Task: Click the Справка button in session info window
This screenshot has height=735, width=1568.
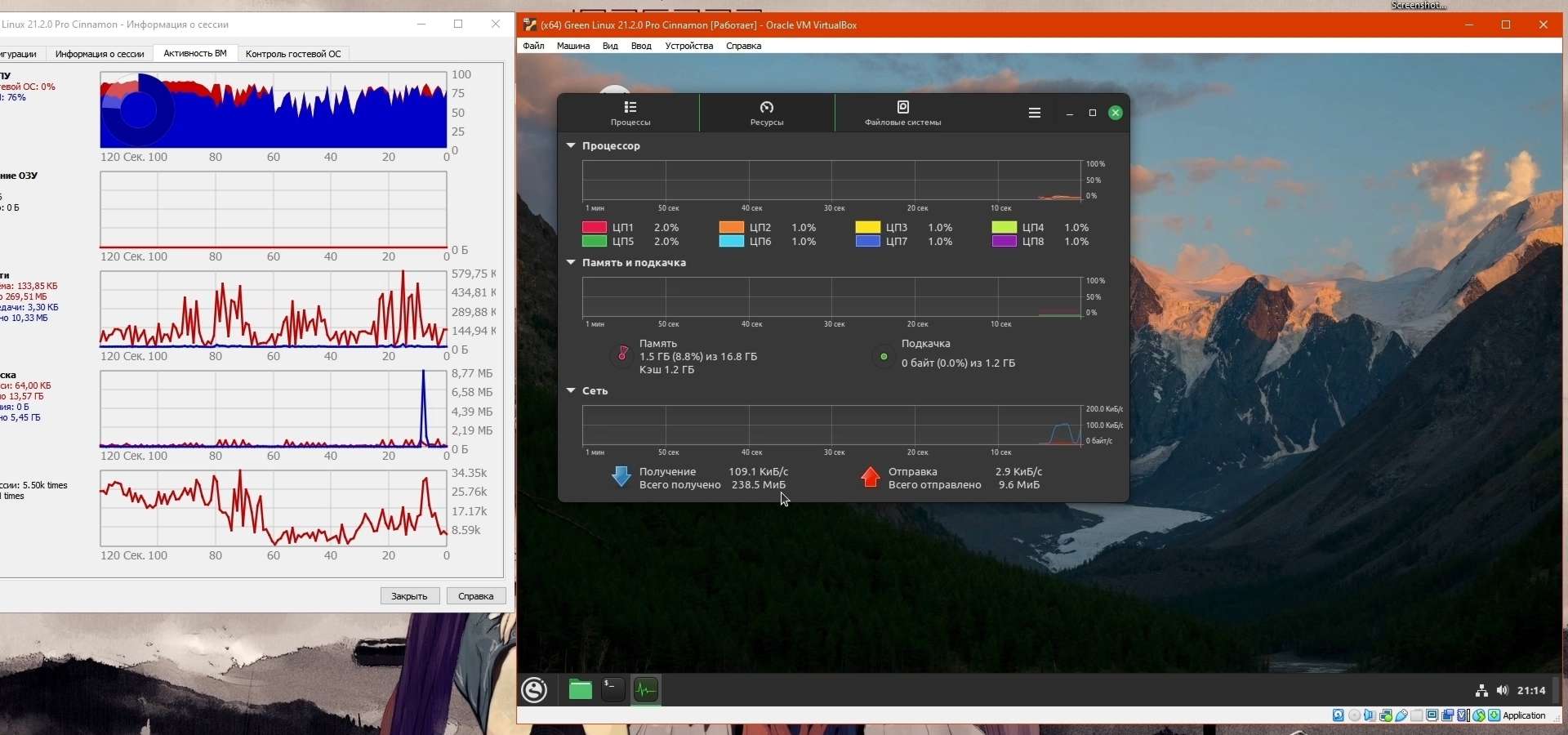Action: point(476,596)
